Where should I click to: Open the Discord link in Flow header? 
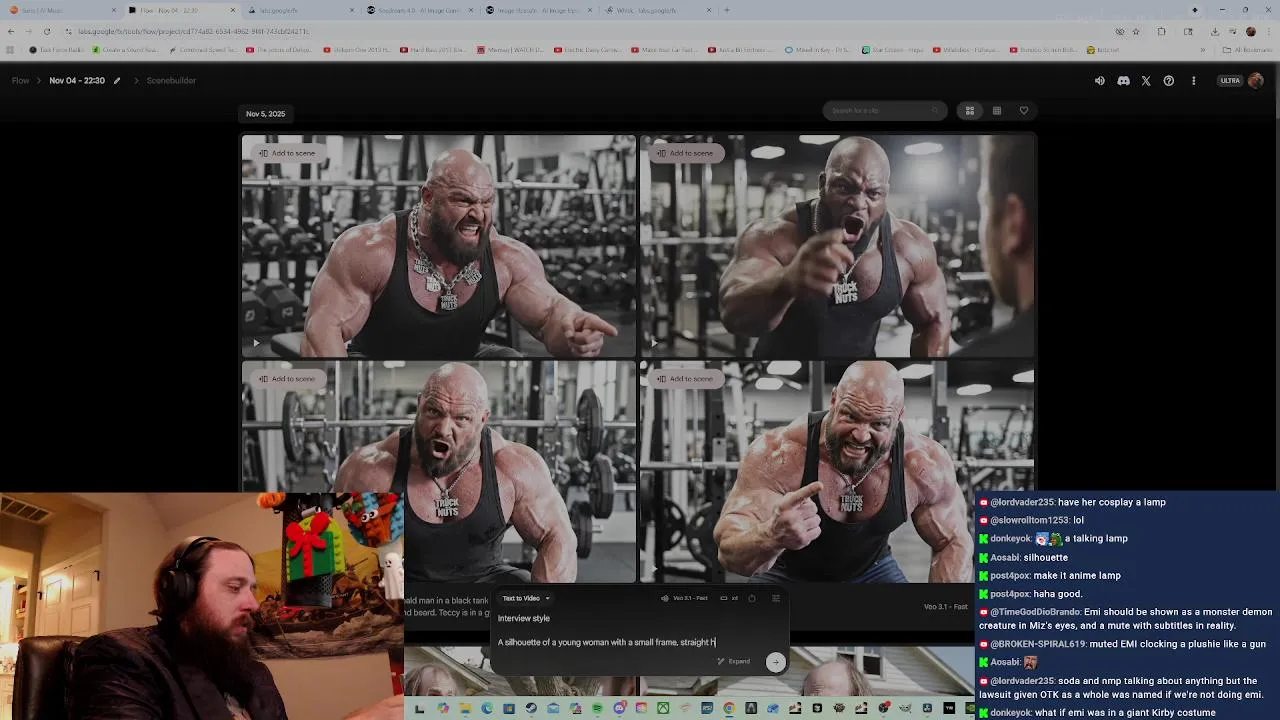(1123, 81)
